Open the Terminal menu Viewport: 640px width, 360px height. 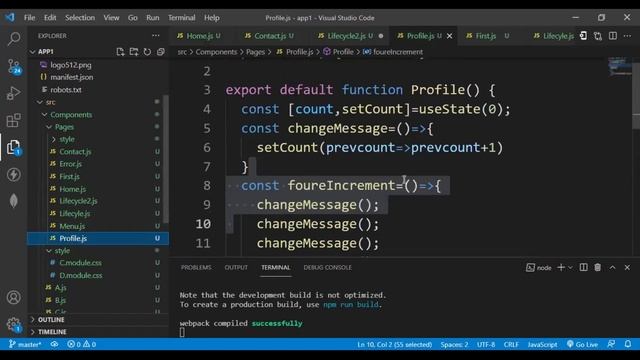[x=182, y=18]
